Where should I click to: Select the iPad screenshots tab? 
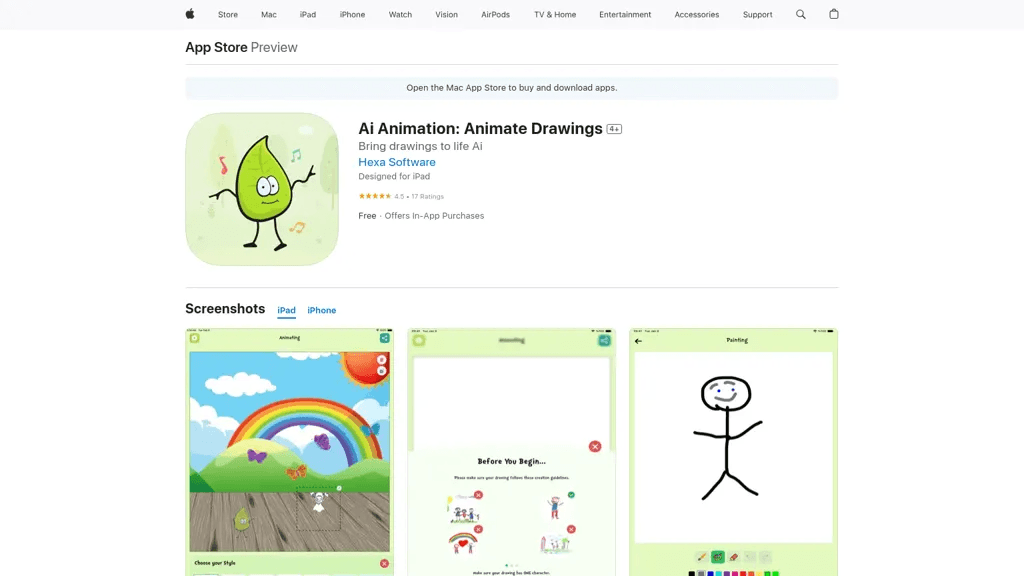287,310
